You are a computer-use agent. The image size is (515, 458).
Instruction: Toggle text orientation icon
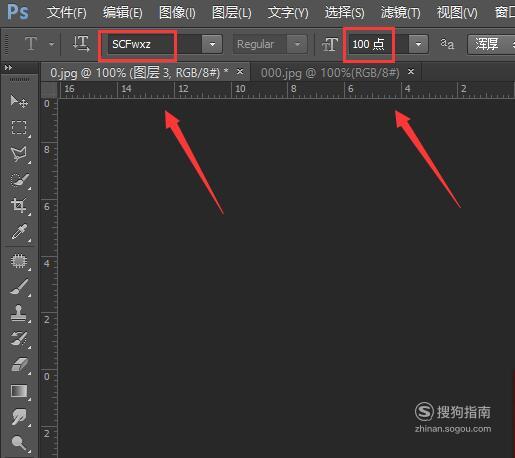click(x=81, y=44)
